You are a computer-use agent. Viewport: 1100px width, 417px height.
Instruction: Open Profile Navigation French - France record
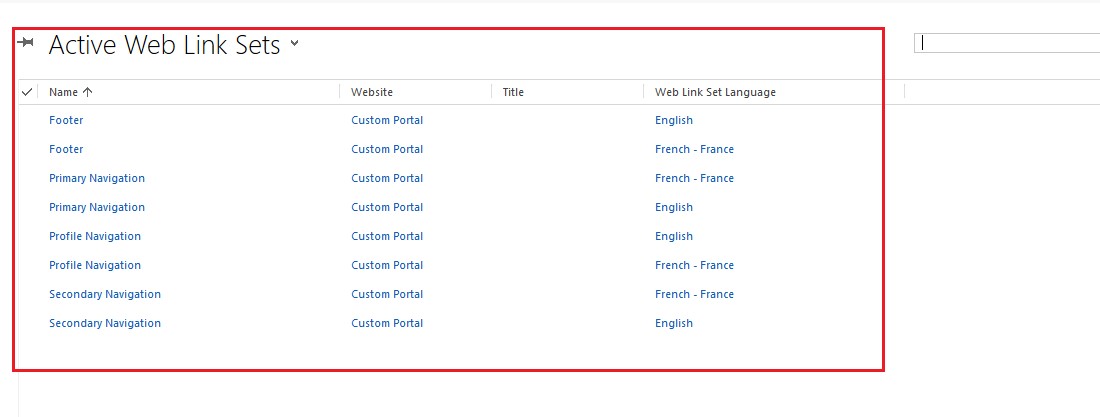tap(95, 265)
